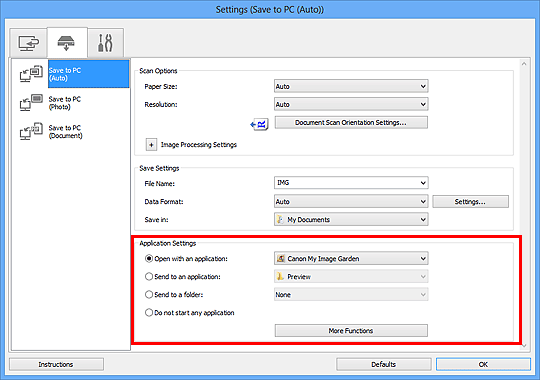Click the Defaults button

point(384,364)
